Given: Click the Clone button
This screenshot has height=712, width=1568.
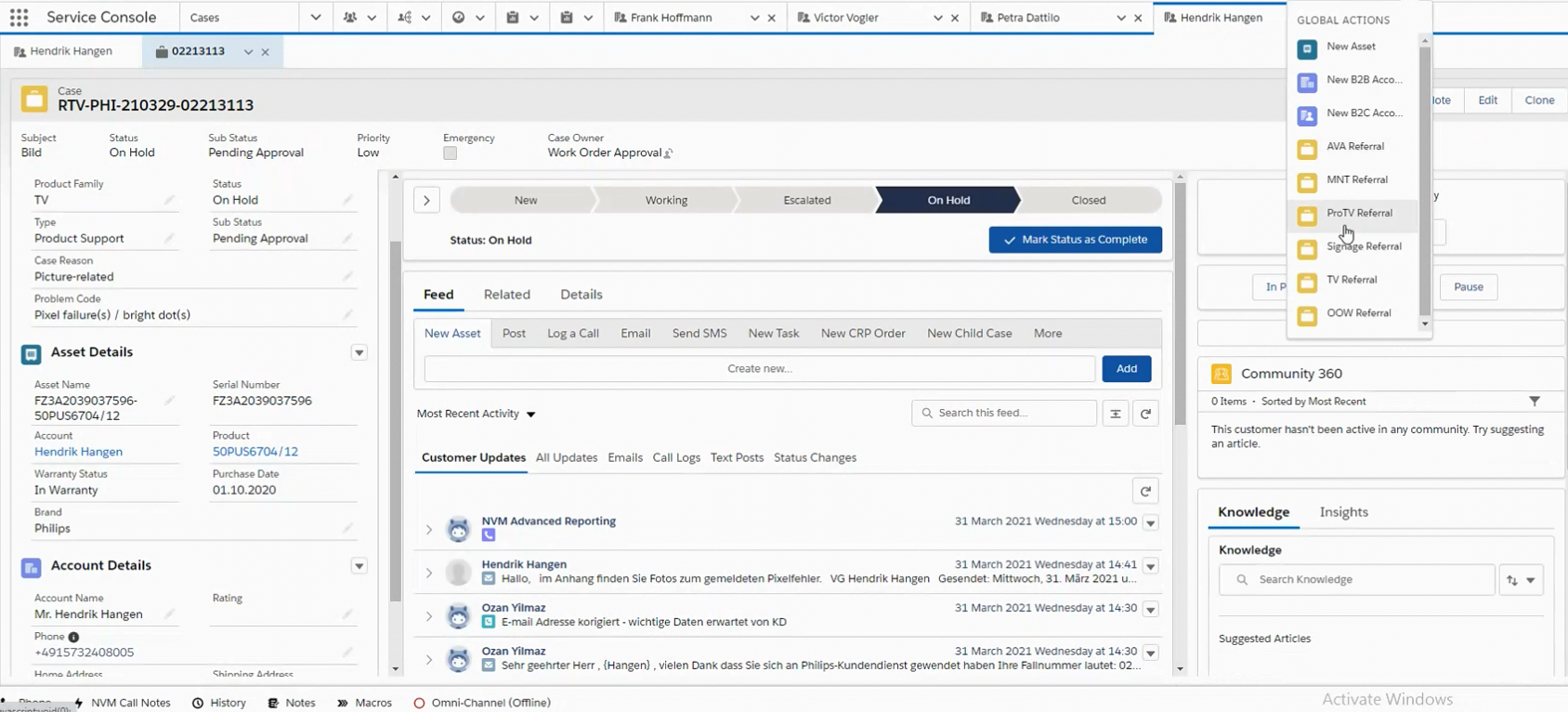Looking at the screenshot, I should click(x=1539, y=100).
